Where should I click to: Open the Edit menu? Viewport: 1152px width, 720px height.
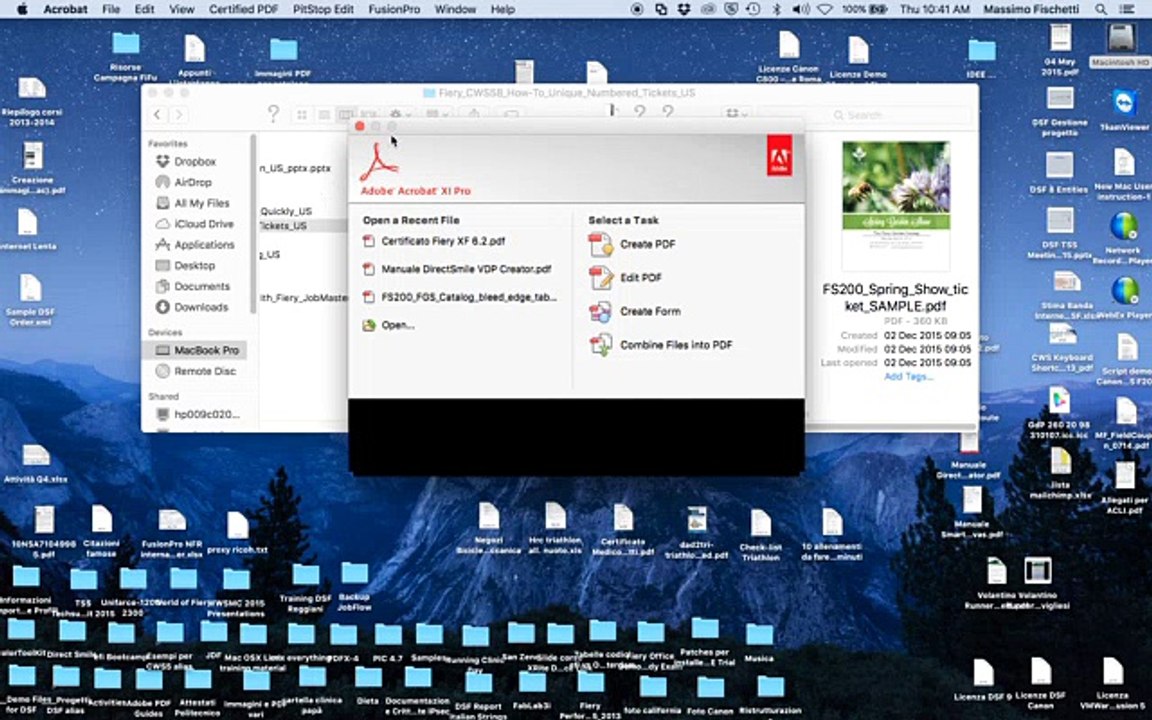tap(145, 10)
